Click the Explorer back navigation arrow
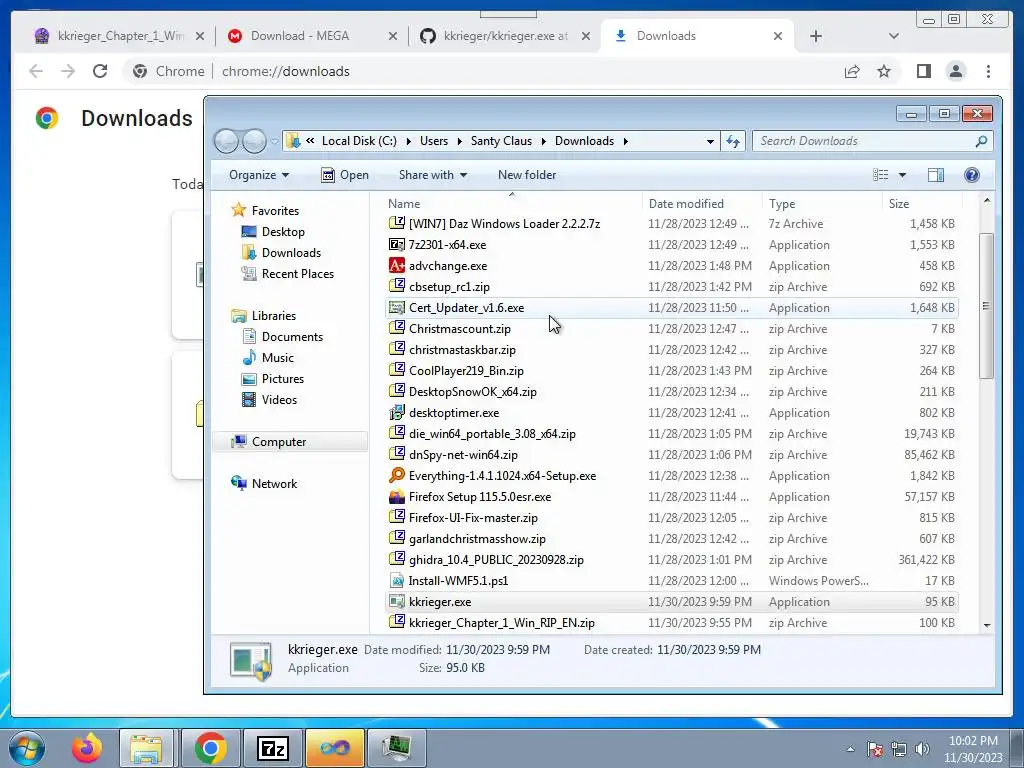The width and height of the screenshot is (1024, 768). pos(227,141)
